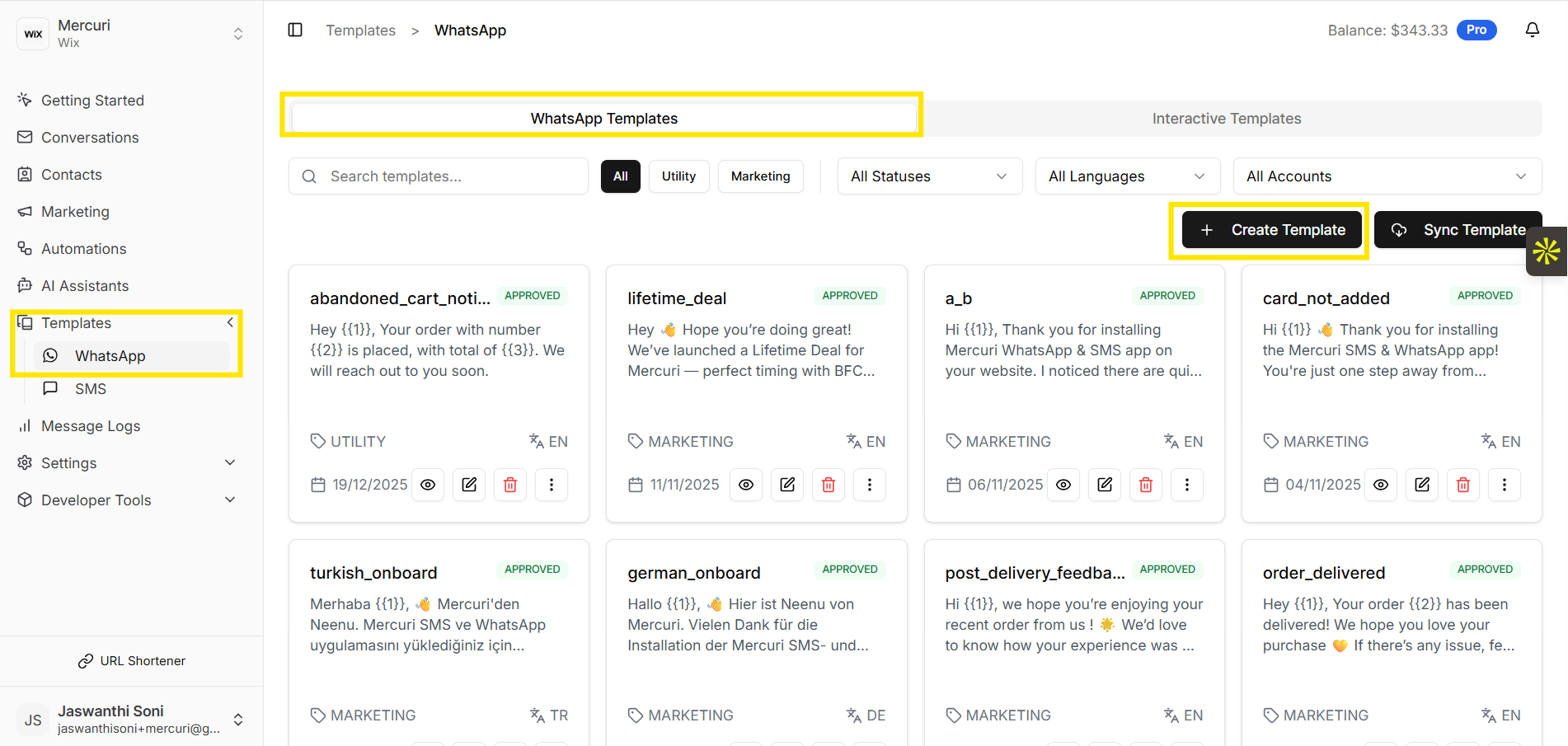Preview the abandoned_cart_noti template
The width and height of the screenshot is (1568, 746).
428,485
